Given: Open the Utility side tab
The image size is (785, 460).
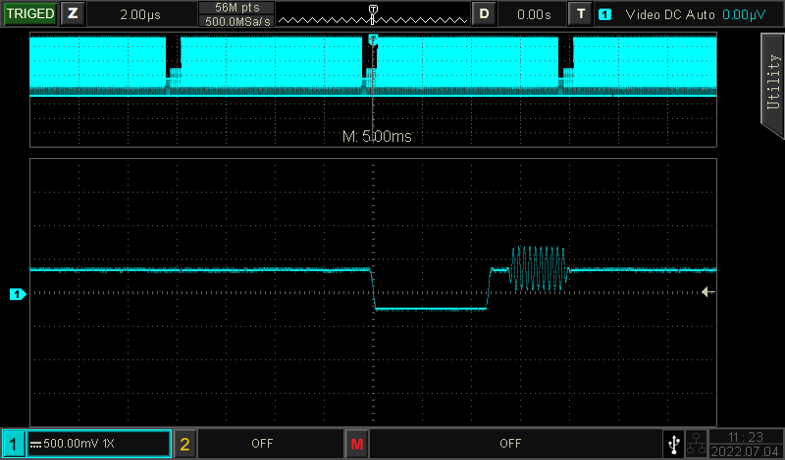Looking at the screenshot, I should tap(772, 81).
